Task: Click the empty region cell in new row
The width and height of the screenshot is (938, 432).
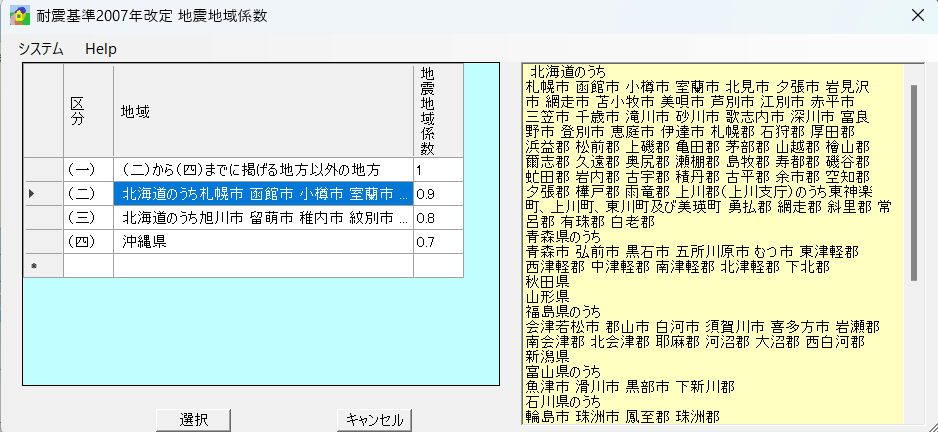Action: click(263, 266)
